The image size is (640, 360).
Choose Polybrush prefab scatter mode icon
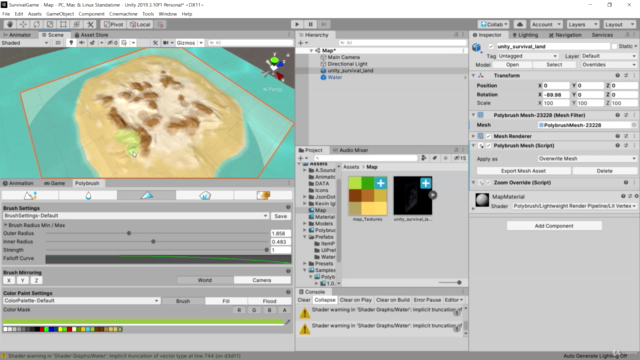(x=205, y=196)
